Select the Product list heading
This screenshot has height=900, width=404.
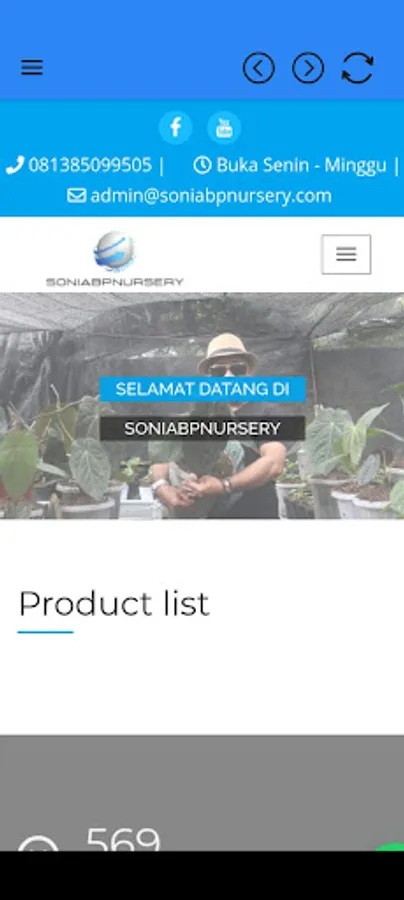[114, 604]
